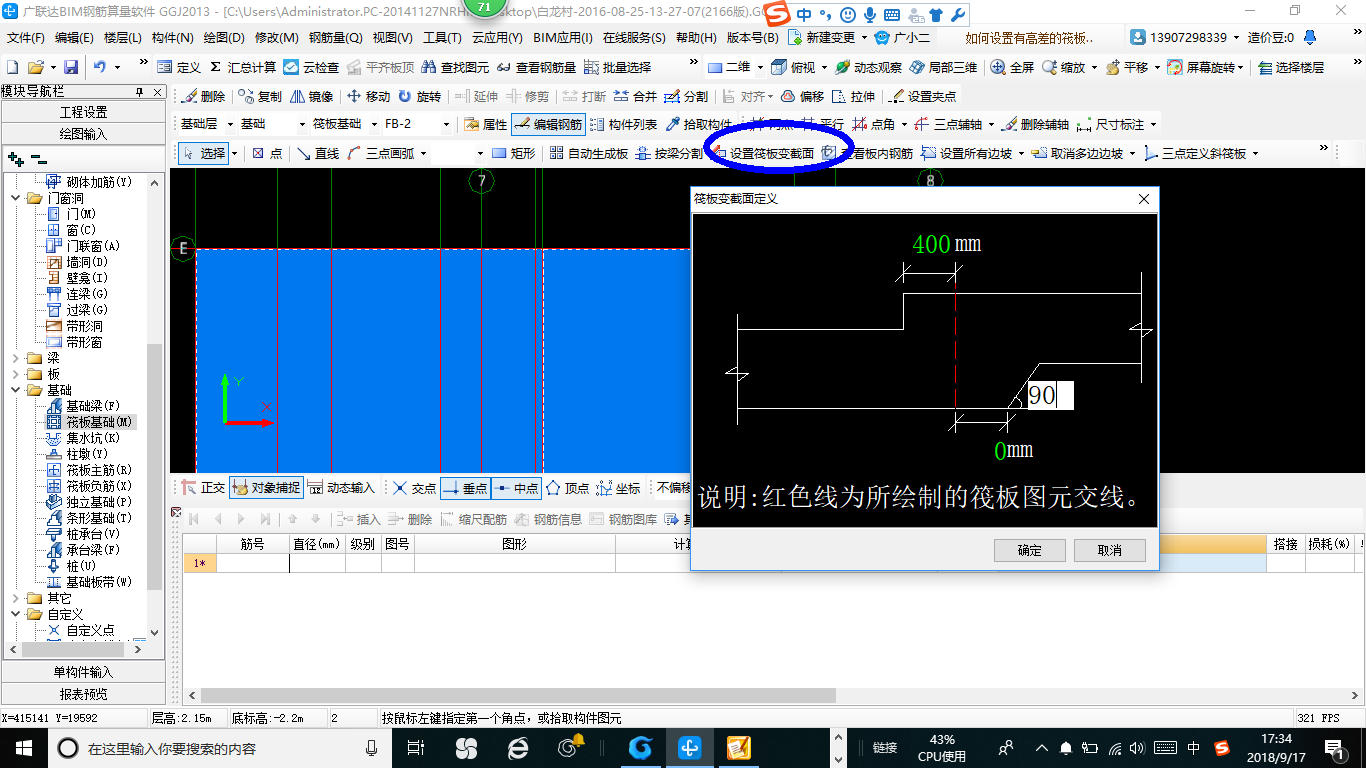
Task: Toggle 坐标 coordinate snap
Action: click(618, 488)
